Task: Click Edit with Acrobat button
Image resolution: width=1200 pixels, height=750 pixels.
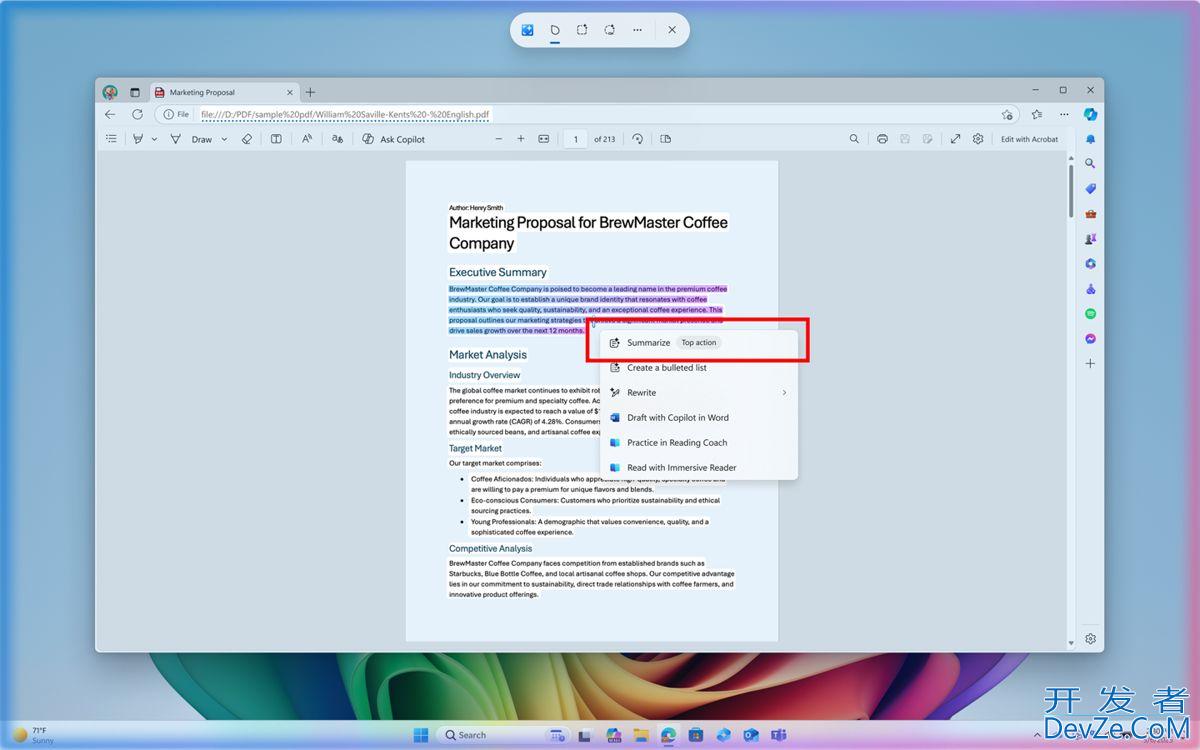Action: 1029,139
